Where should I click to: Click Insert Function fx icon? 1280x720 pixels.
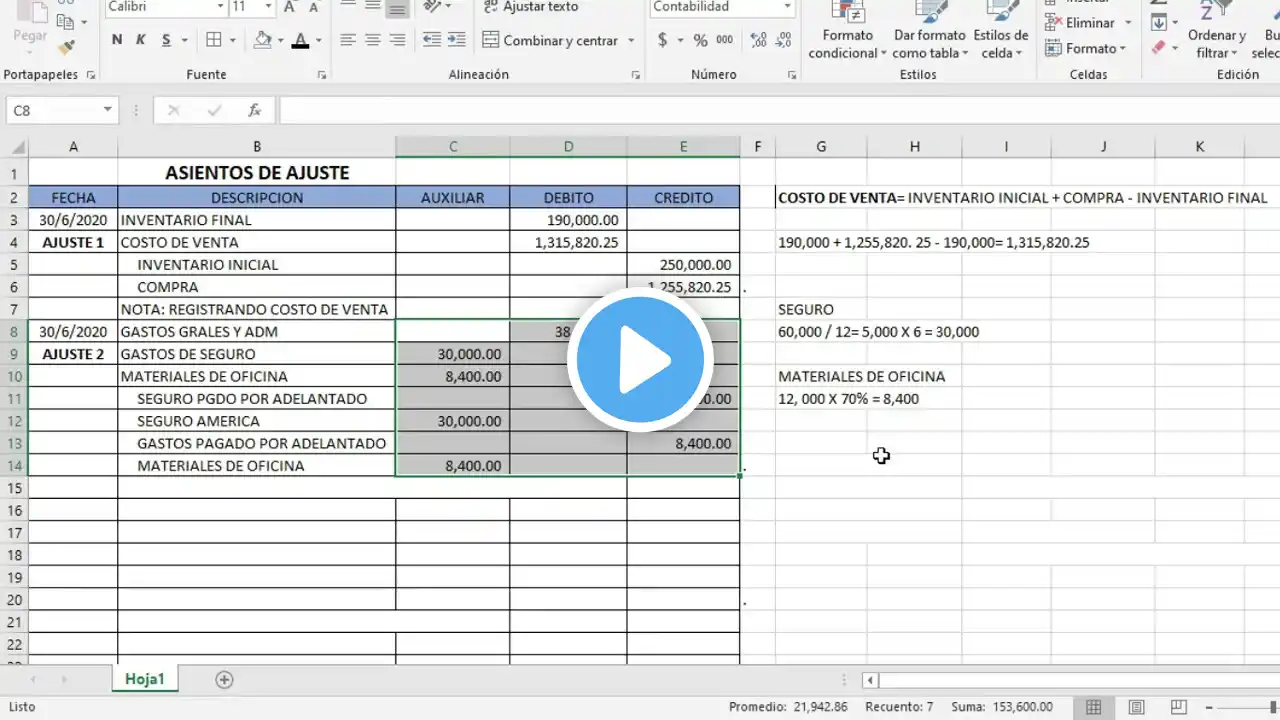click(x=255, y=110)
